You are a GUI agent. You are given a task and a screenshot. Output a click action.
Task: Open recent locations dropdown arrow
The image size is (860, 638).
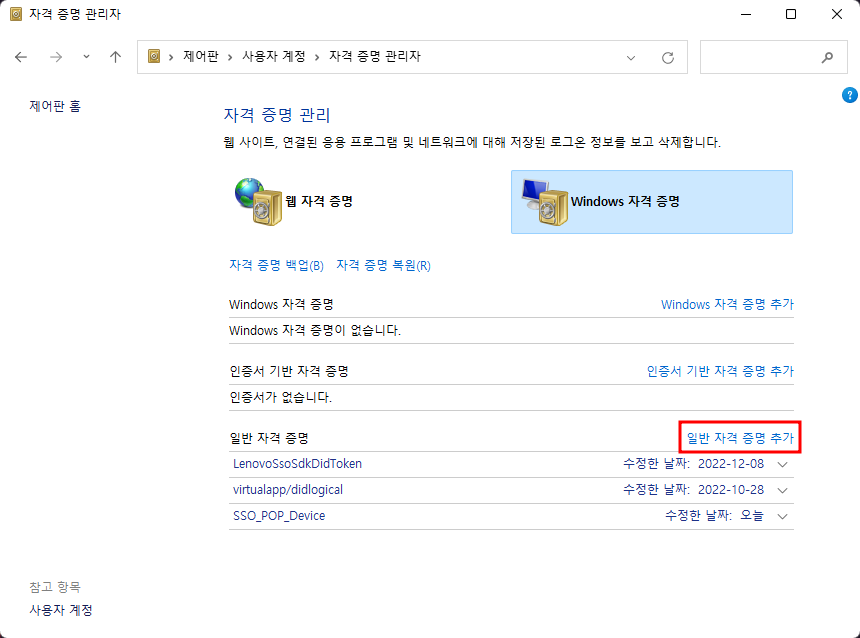pos(86,57)
